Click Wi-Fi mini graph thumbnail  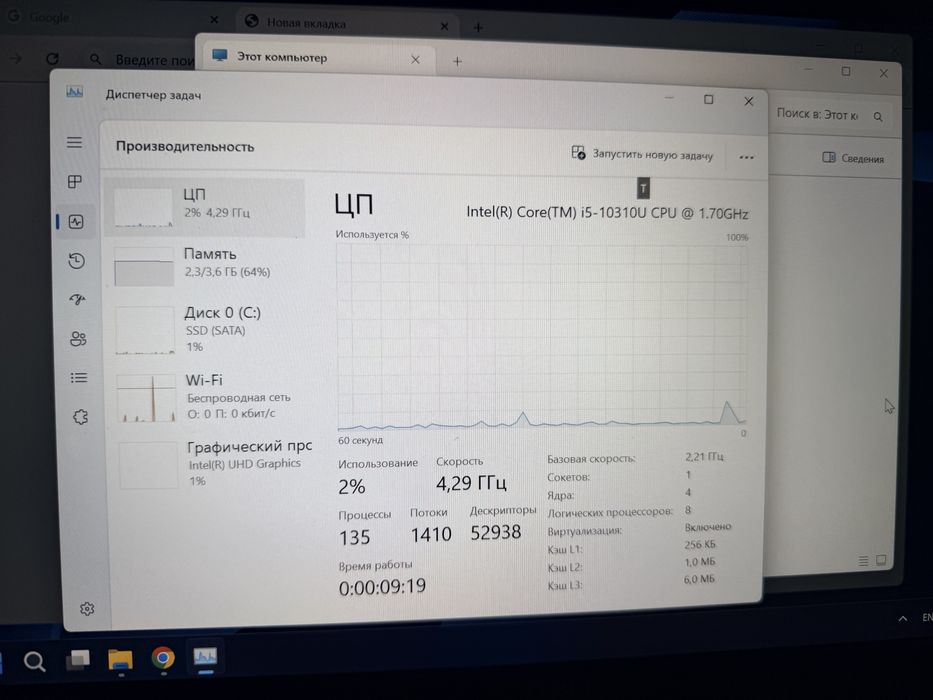coord(146,398)
